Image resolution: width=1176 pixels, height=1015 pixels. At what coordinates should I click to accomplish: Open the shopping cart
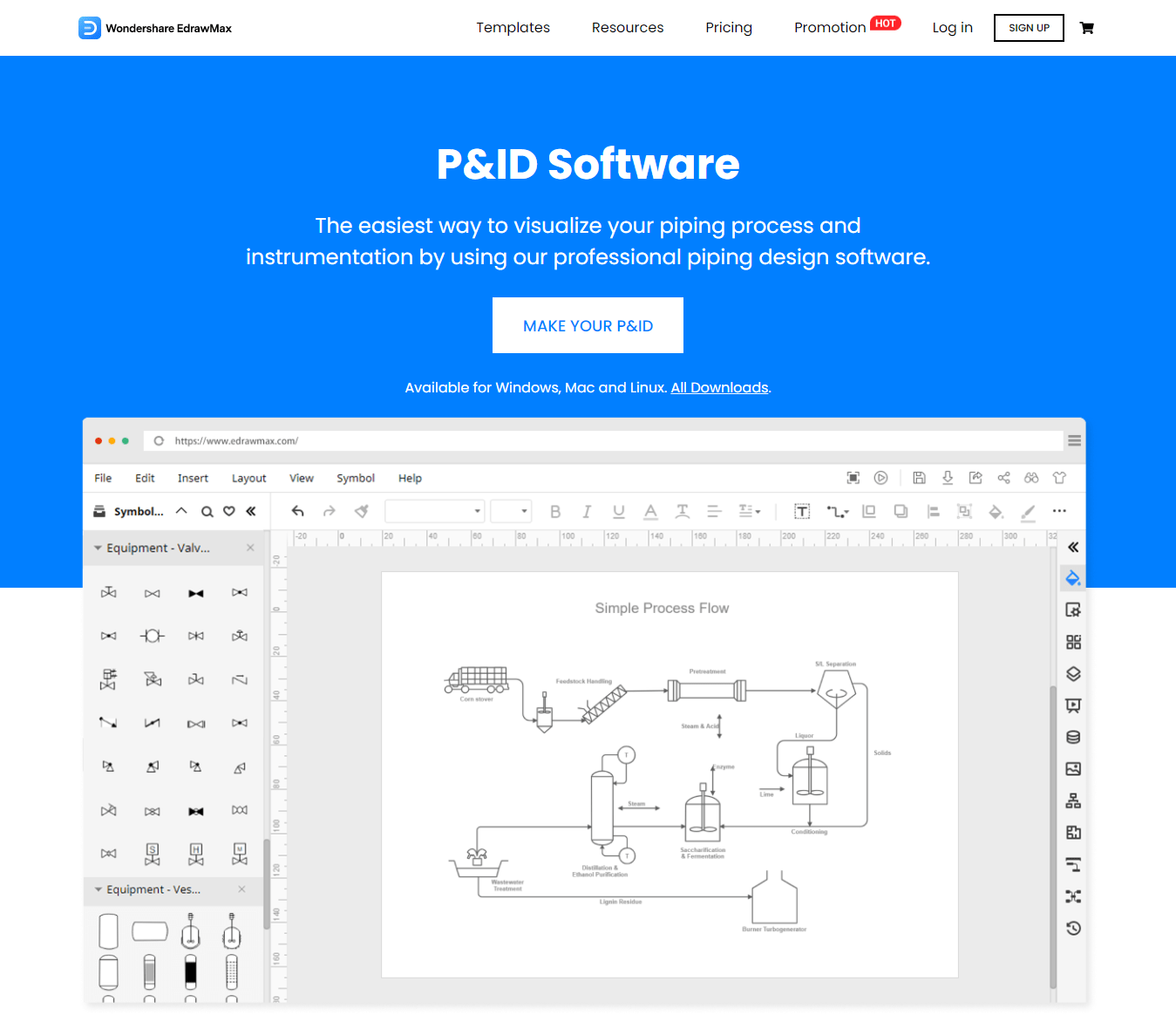coord(1086,28)
